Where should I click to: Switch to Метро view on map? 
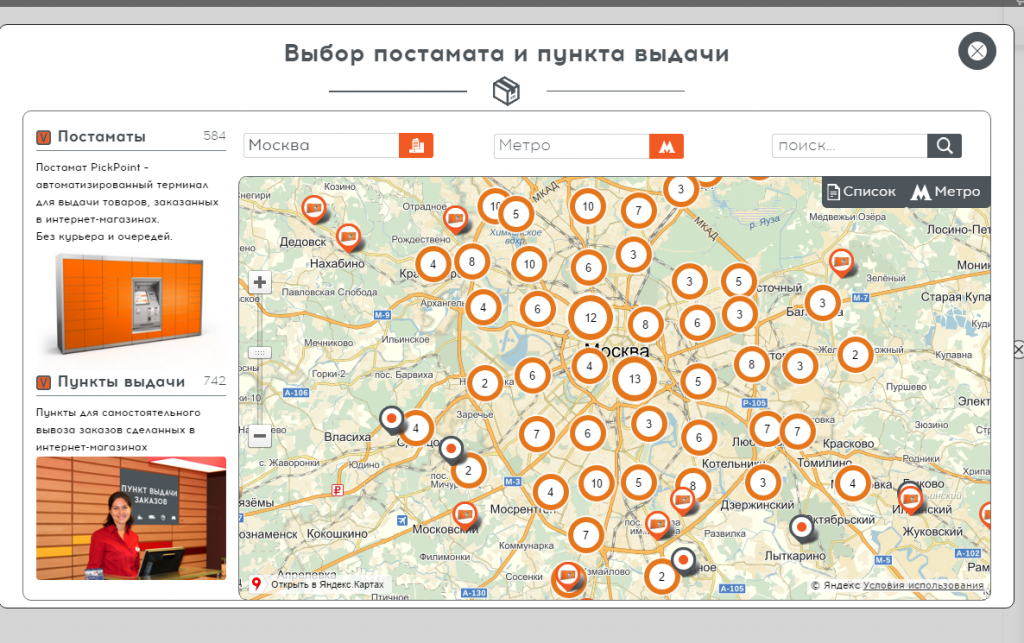pos(946,192)
